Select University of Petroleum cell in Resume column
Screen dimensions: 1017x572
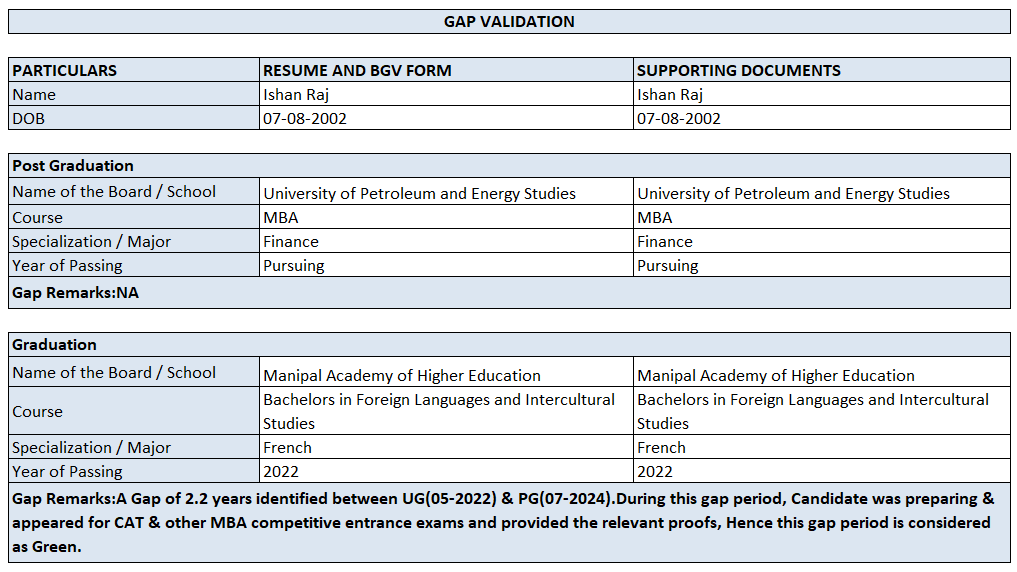[446, 193]
